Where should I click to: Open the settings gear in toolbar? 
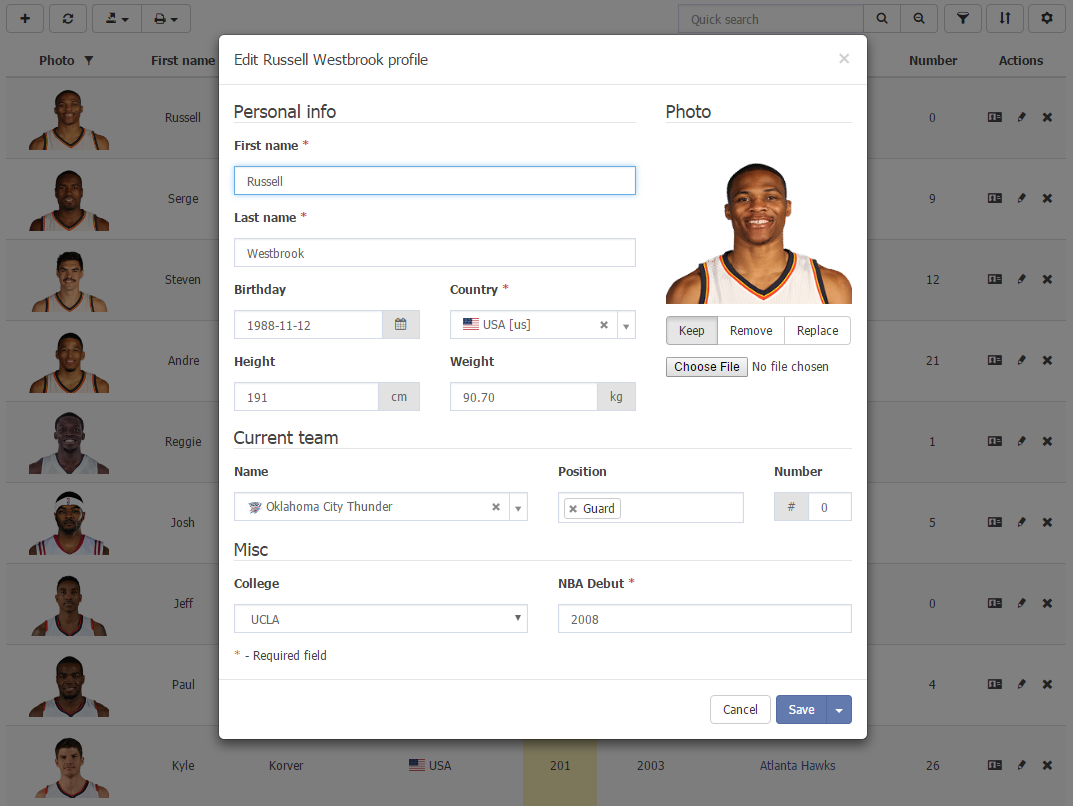[x=1047, y=19]
